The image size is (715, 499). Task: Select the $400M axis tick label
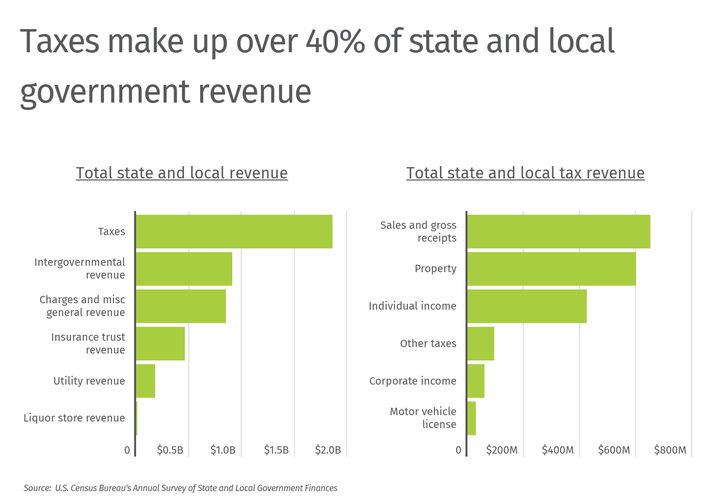pos(557,451)
